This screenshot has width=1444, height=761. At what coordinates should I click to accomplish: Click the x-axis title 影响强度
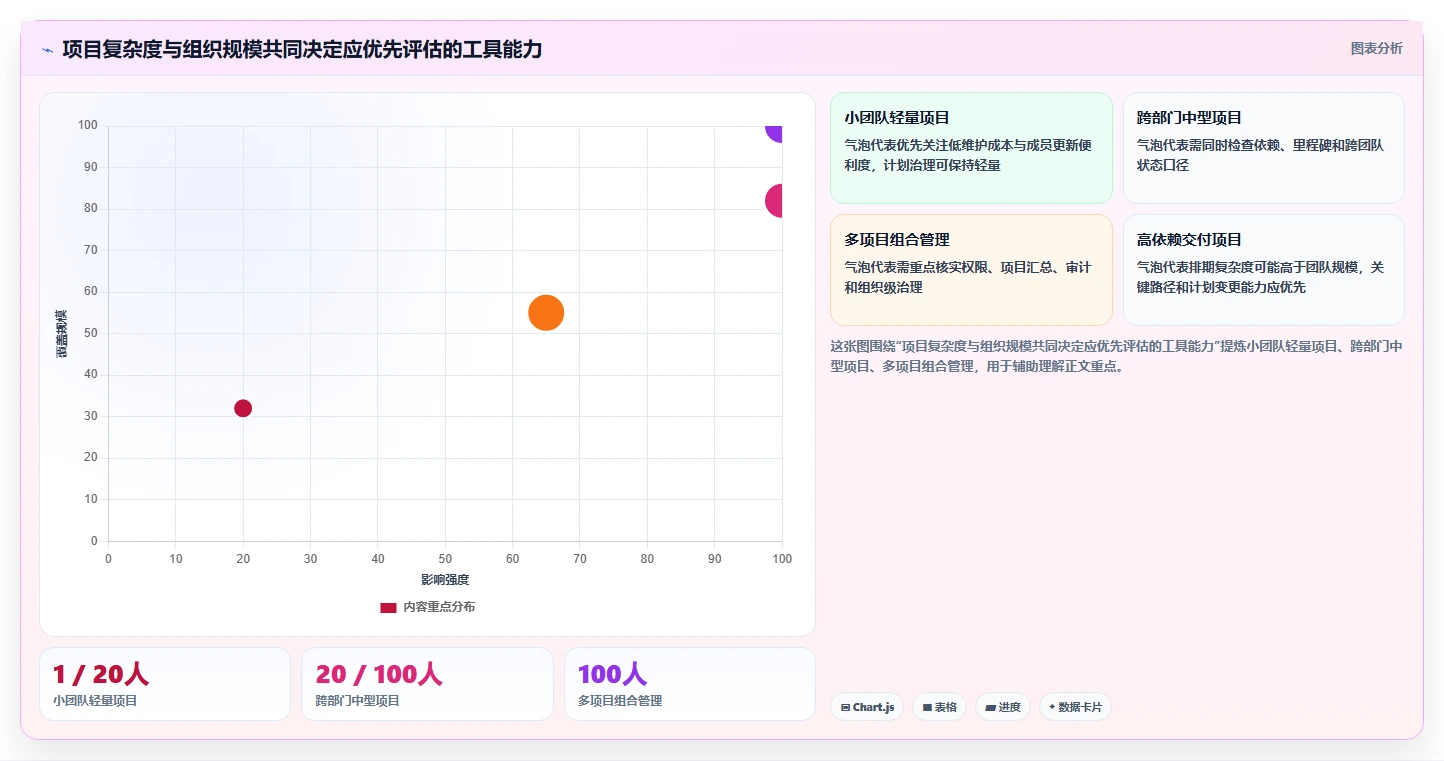[x=445, y=580]
